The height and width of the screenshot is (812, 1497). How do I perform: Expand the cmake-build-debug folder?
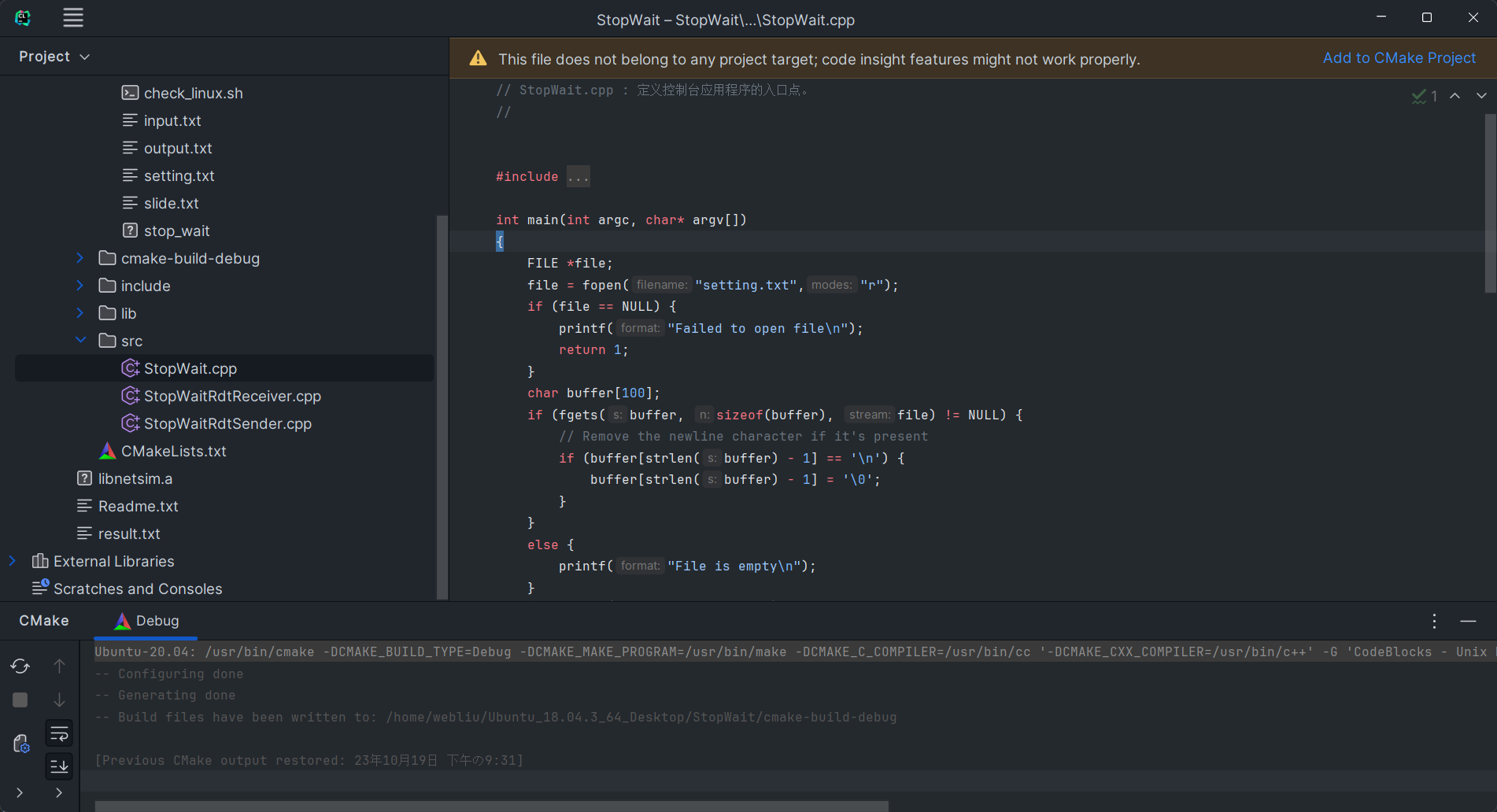[80, 258]
